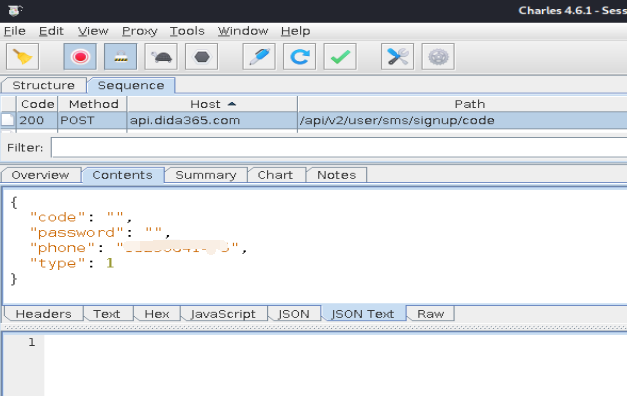The width and height of the screenshot is (627, 396).
Task: Open settings gear icon in toolbar
Action: click(x=438, y=57)
